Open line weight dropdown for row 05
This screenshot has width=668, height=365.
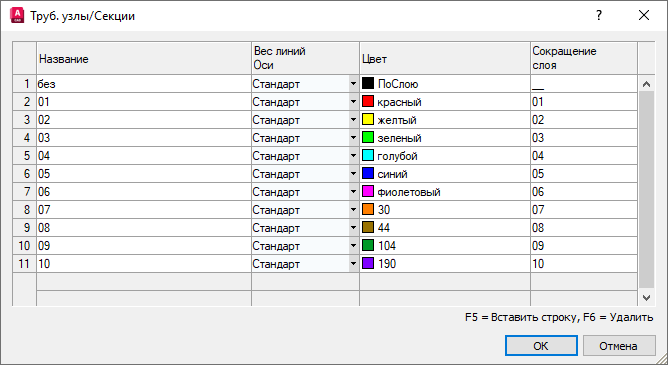pos(354,173)
